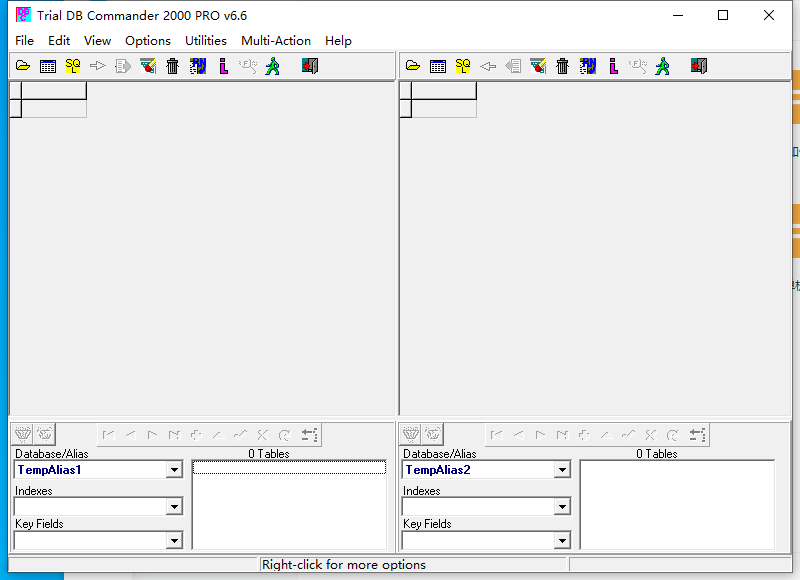Viewport: 800px width, 580px height.
Task: Click the left panel tables list box
Action: pyautogui.click(x=289, y=505)
